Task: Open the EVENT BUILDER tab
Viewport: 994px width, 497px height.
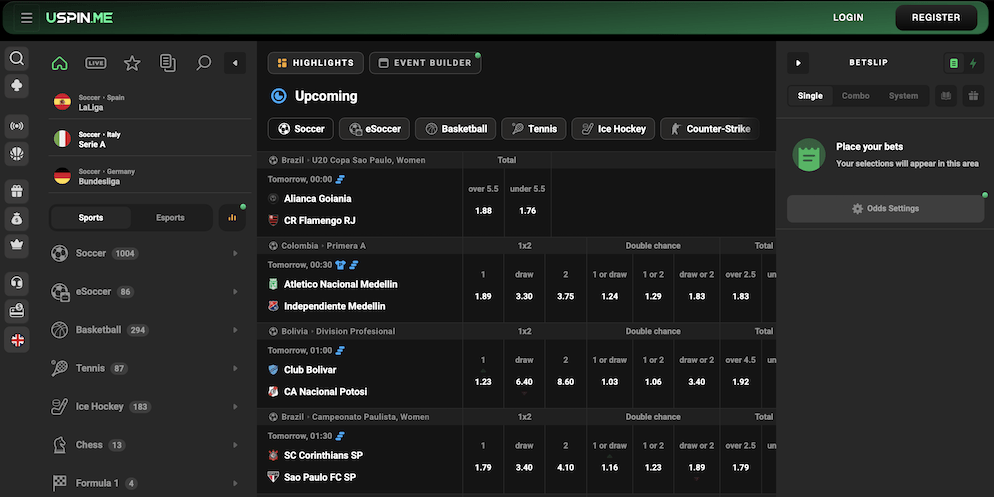Action: [x=425, y=63]
